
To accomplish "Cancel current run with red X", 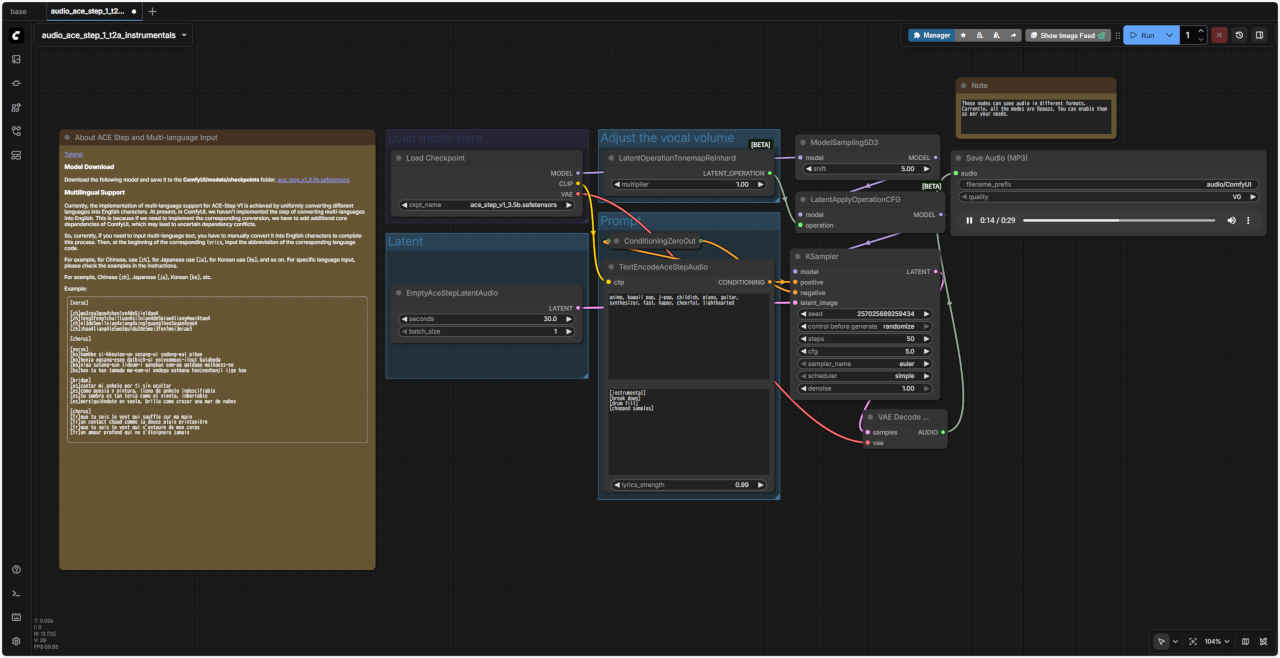I will (1219, 35).
